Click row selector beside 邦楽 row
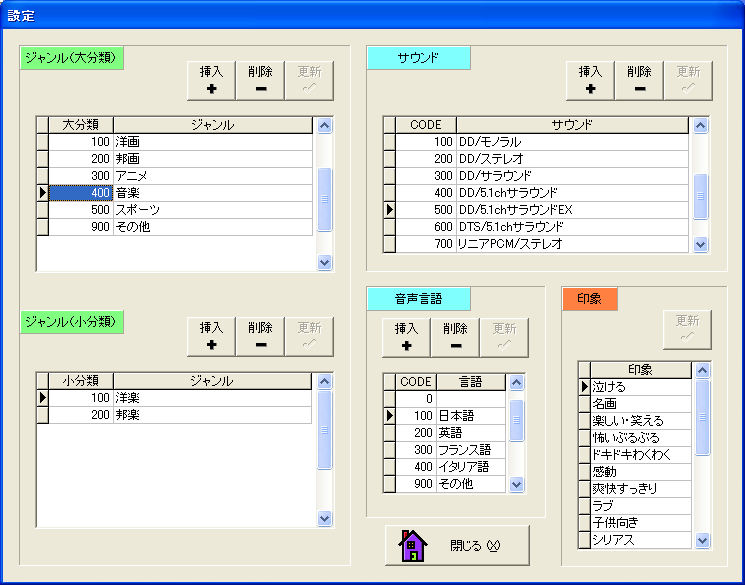The height and width of the screenshot is (585, 745). pyautogui.click(x=43, y=415)
